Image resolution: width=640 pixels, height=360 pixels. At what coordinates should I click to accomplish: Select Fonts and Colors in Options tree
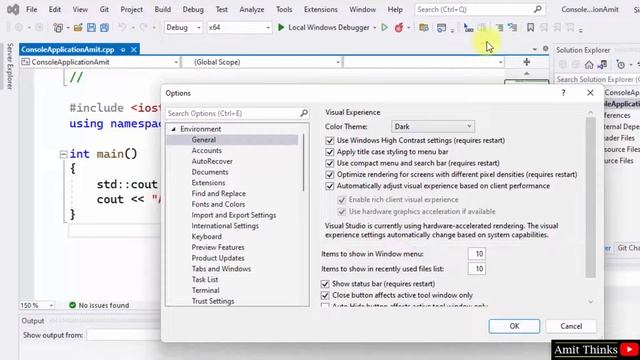[218, 204]
